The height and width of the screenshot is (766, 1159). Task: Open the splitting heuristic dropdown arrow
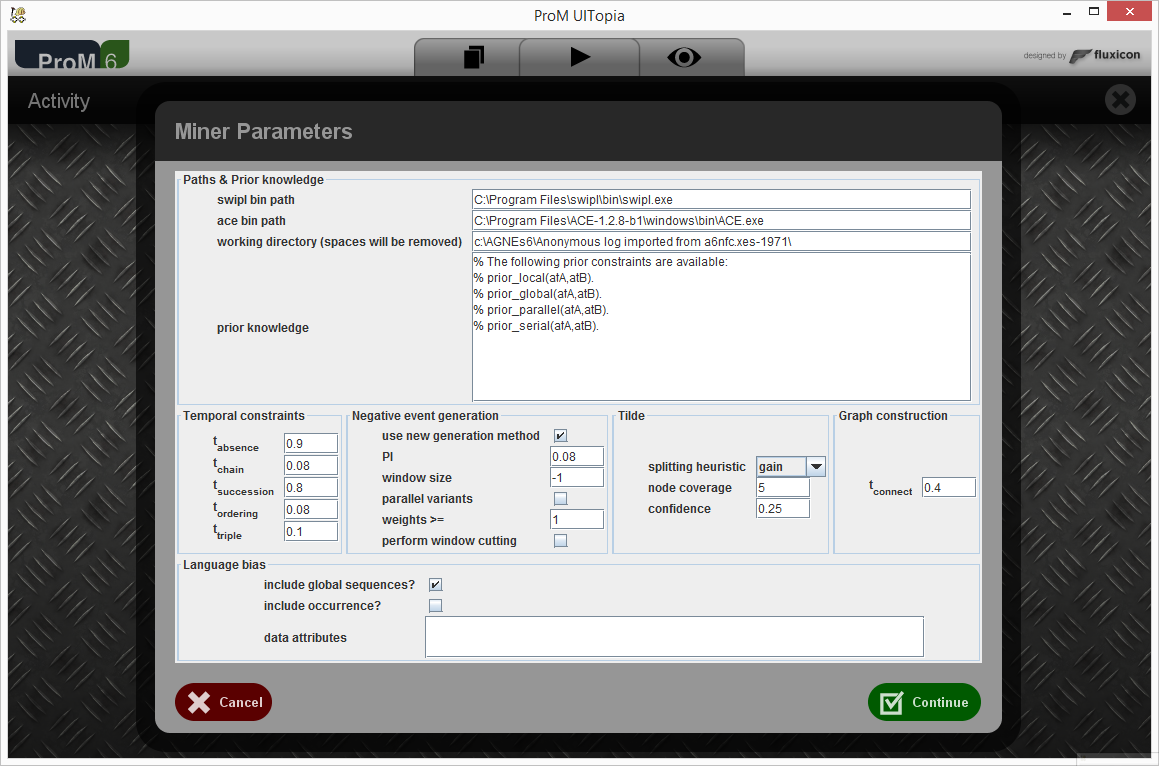pos(816,467)
